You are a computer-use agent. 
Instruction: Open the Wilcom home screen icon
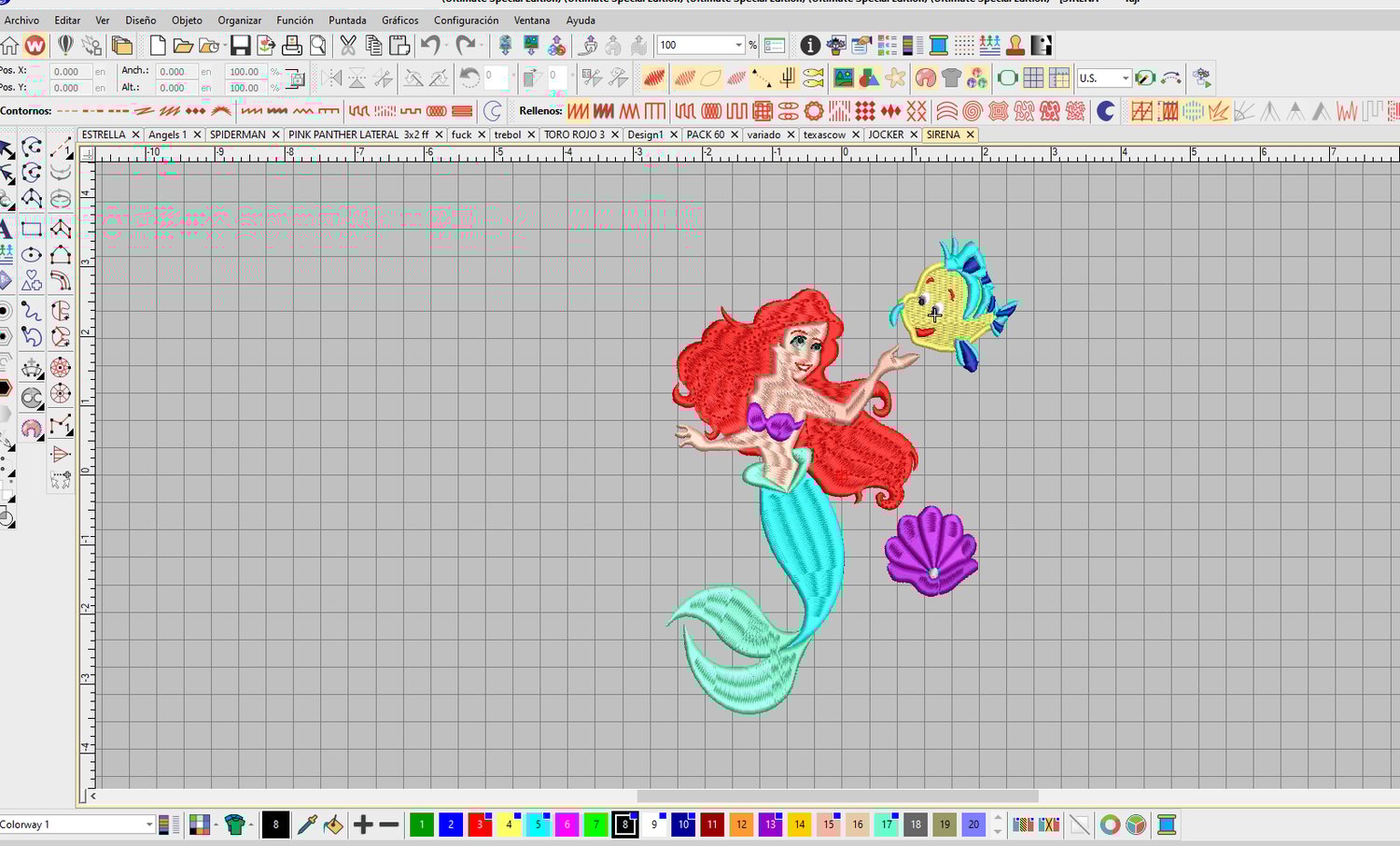tap(9, 45)
